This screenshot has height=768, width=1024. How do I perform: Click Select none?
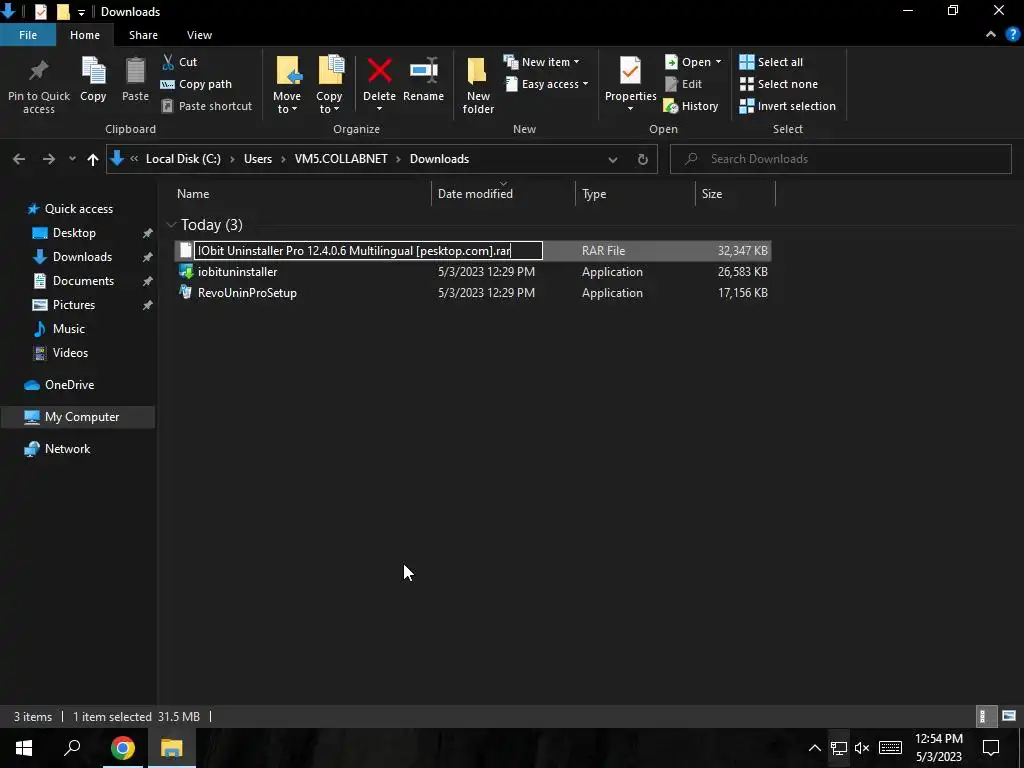778,84
